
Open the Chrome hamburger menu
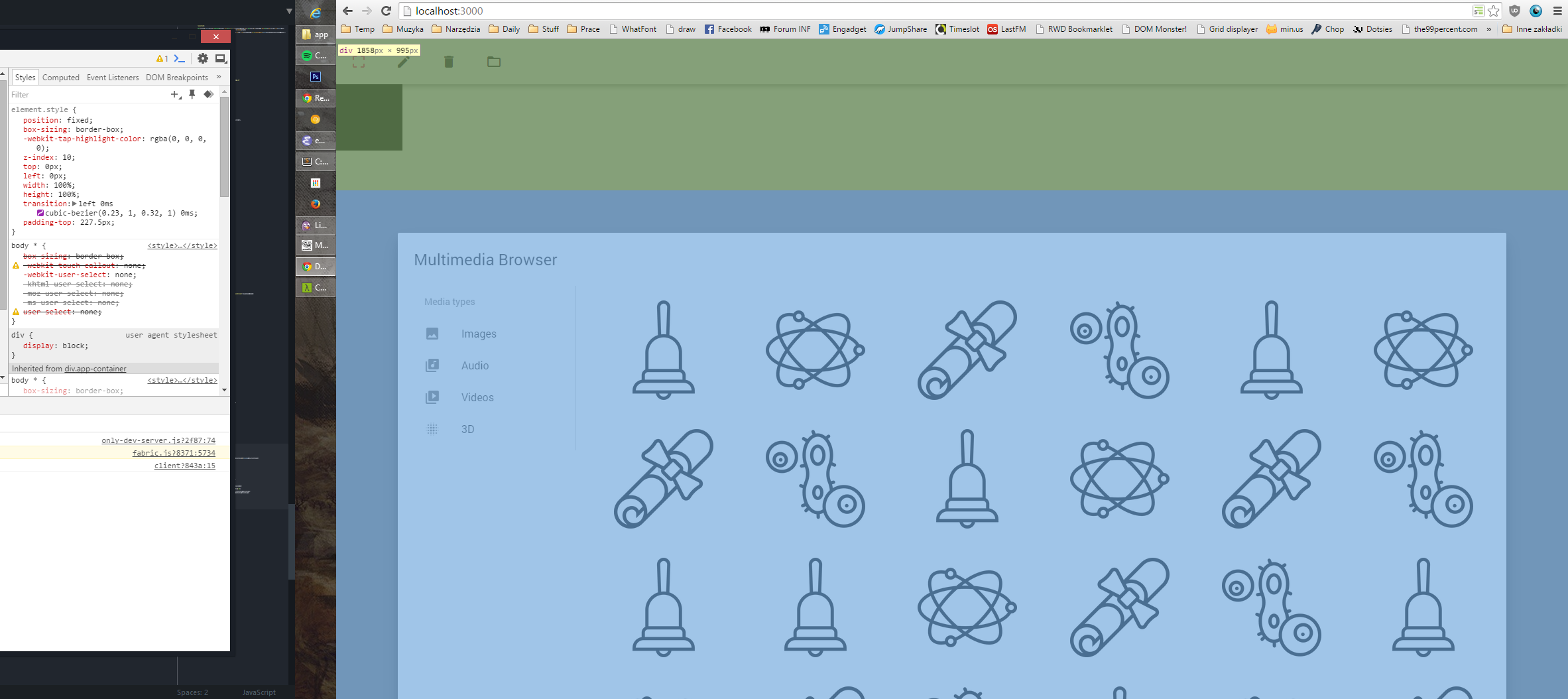pyautogui.click(x=1557, y=11)
